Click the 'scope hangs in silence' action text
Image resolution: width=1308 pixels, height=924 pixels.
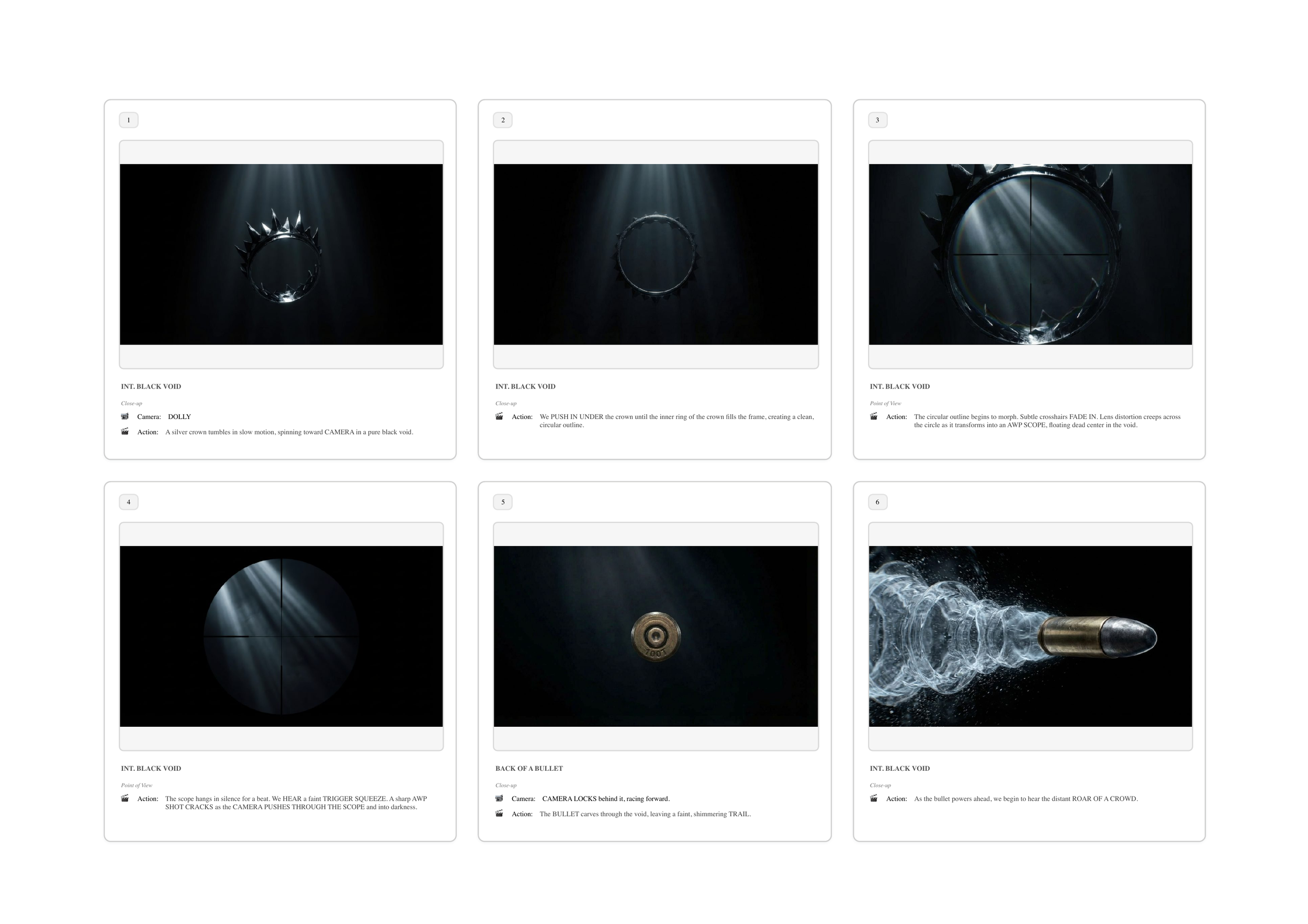point(296,803)
